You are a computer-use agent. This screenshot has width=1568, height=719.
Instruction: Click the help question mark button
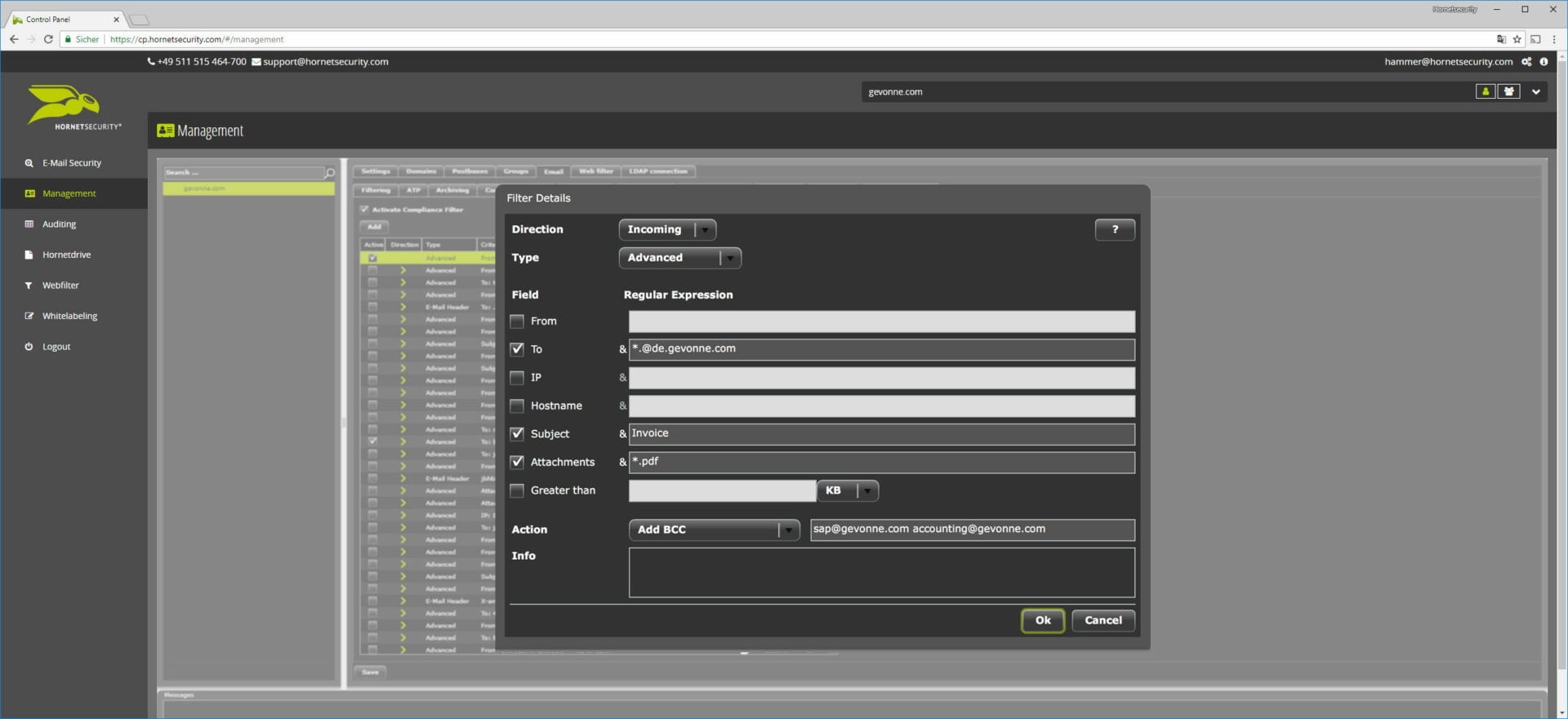pyautogui.click(x=1114, y=230)
